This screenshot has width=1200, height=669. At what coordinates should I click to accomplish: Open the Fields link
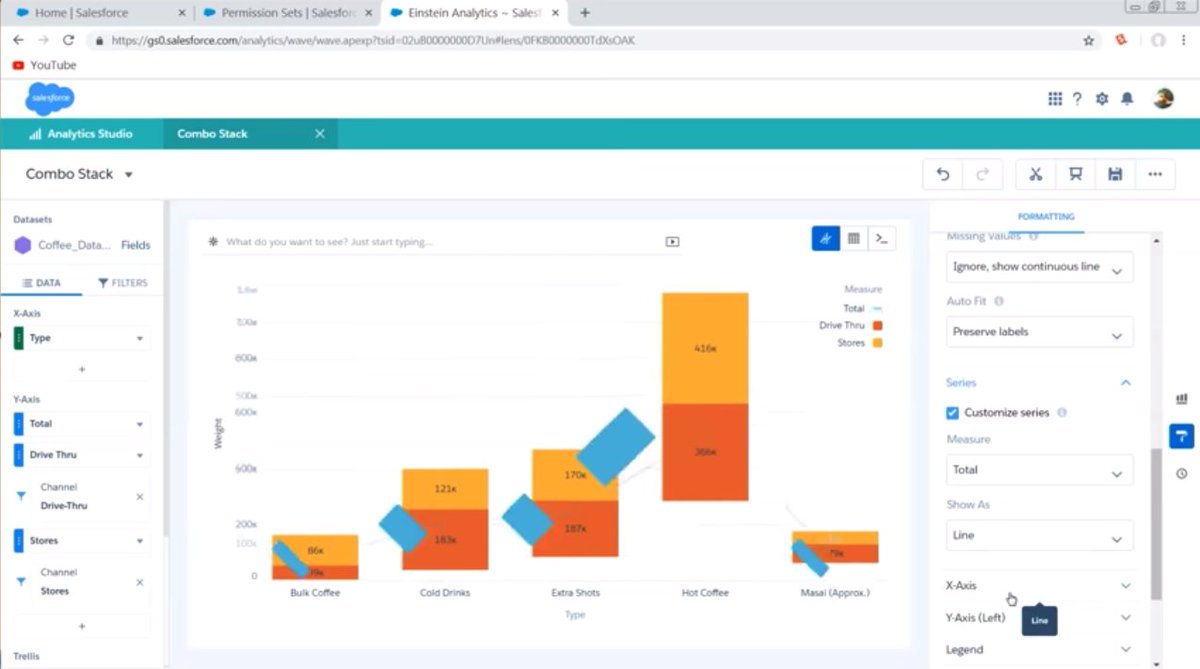[136, 245]
